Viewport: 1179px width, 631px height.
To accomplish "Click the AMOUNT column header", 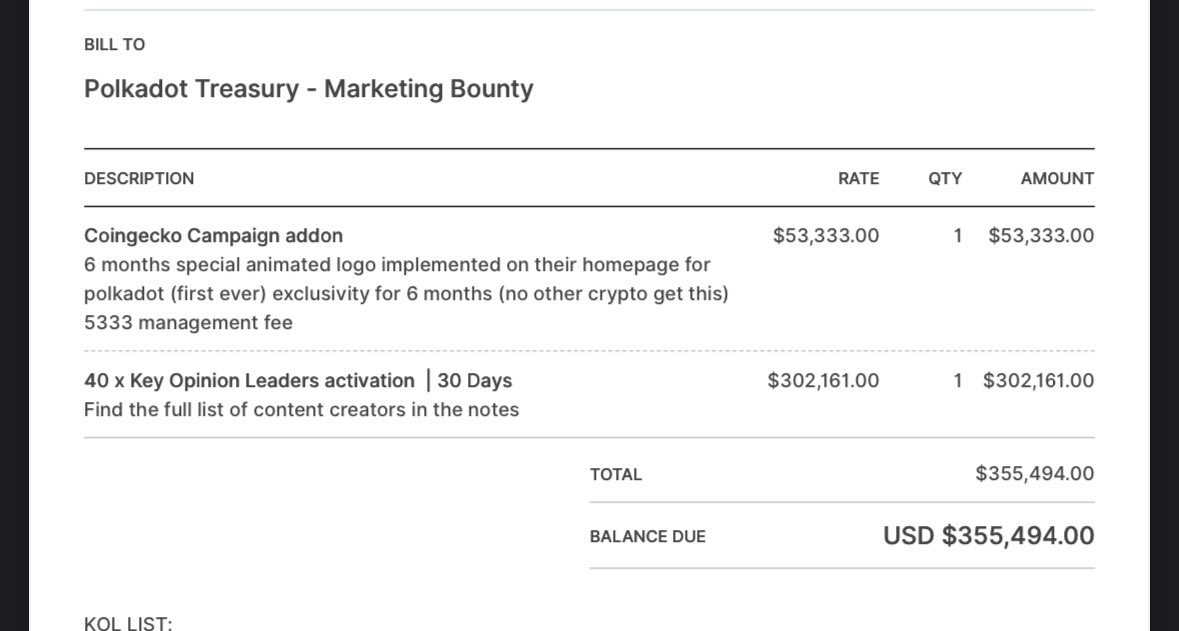I will 1056,179.
